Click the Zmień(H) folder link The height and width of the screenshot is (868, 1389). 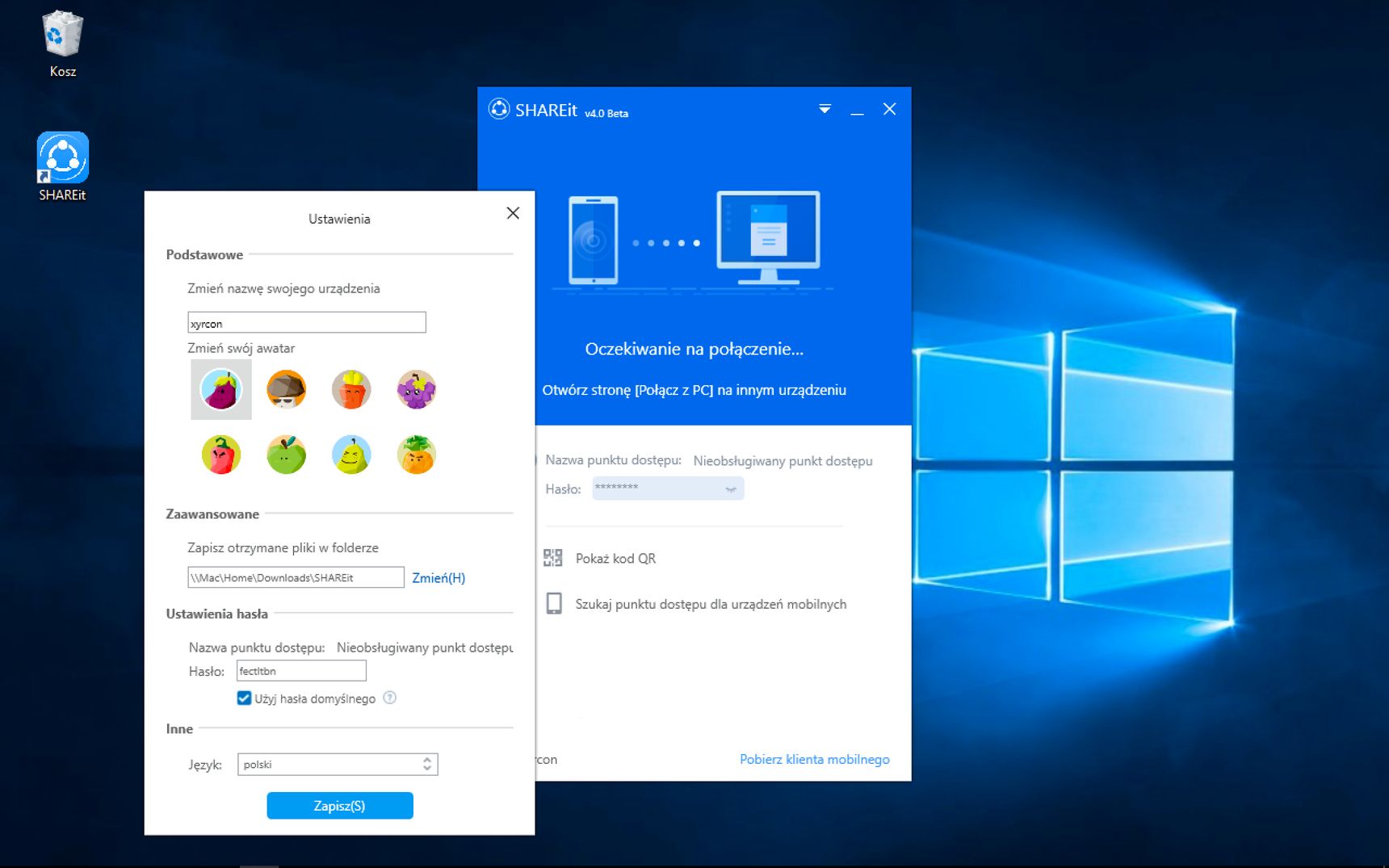[x=439, y=577]
